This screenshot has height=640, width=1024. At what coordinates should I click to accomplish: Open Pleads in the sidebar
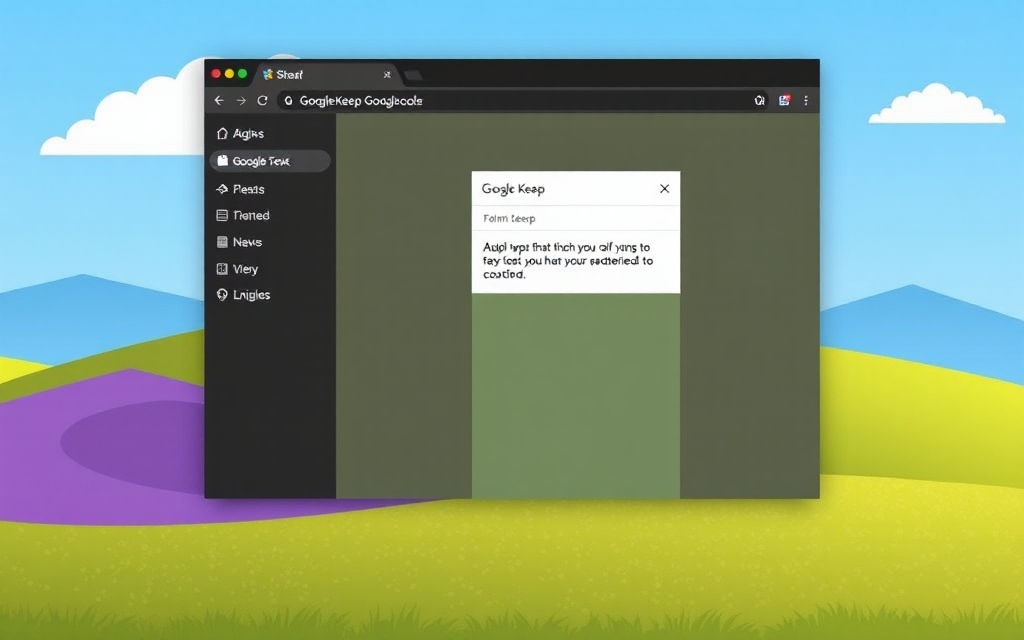pyautogui.click(x=240, y=189)
